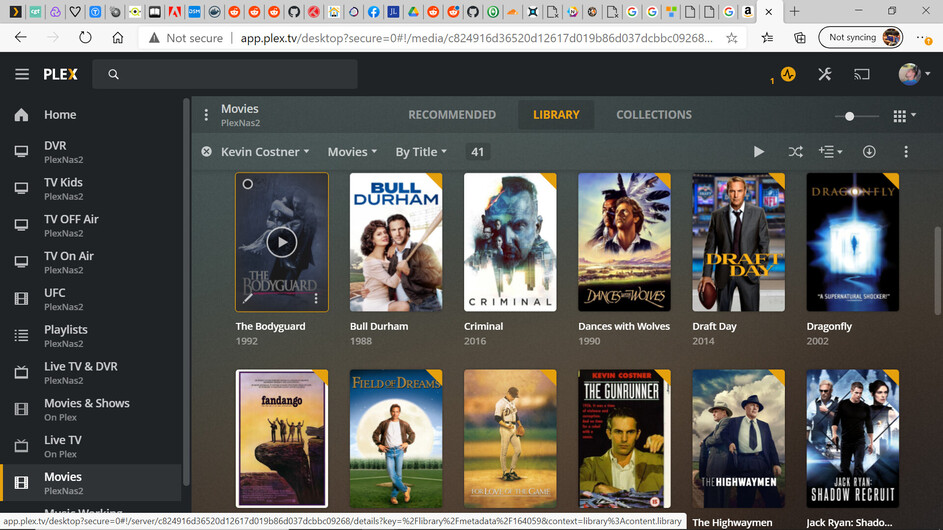Open TV OFF Air library
943x530 pixels.
(91, 225)
